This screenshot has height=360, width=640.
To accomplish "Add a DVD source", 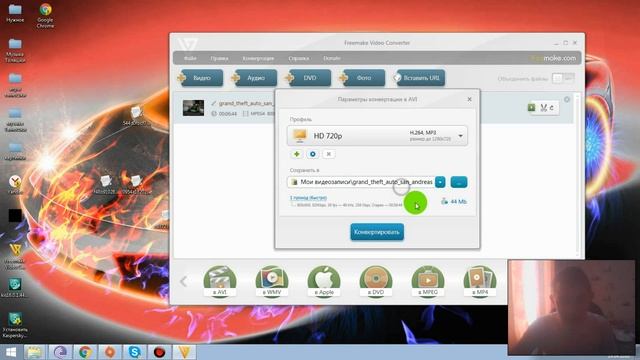I will 309,78.
